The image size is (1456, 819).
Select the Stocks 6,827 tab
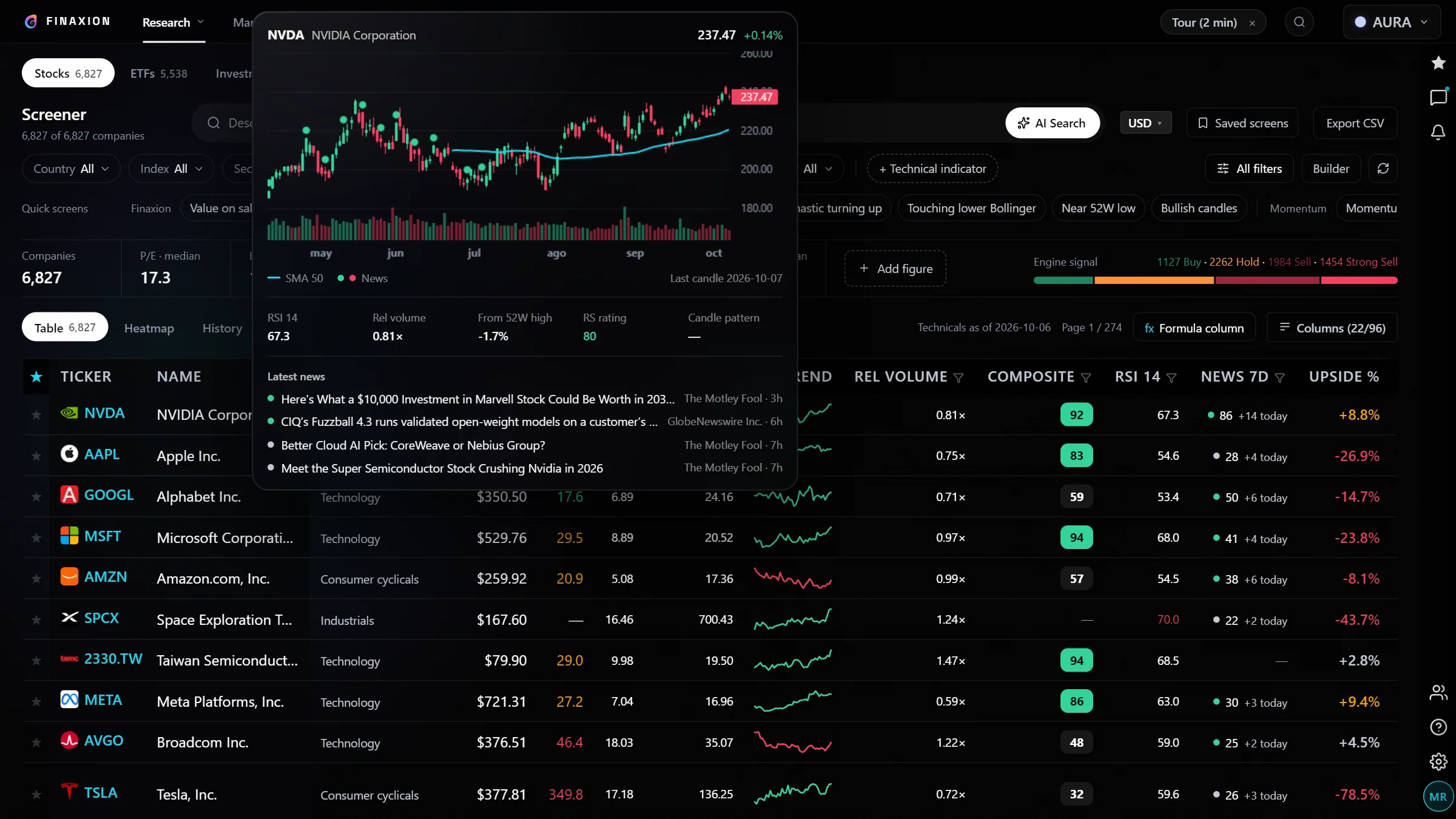tap(68, 73)
